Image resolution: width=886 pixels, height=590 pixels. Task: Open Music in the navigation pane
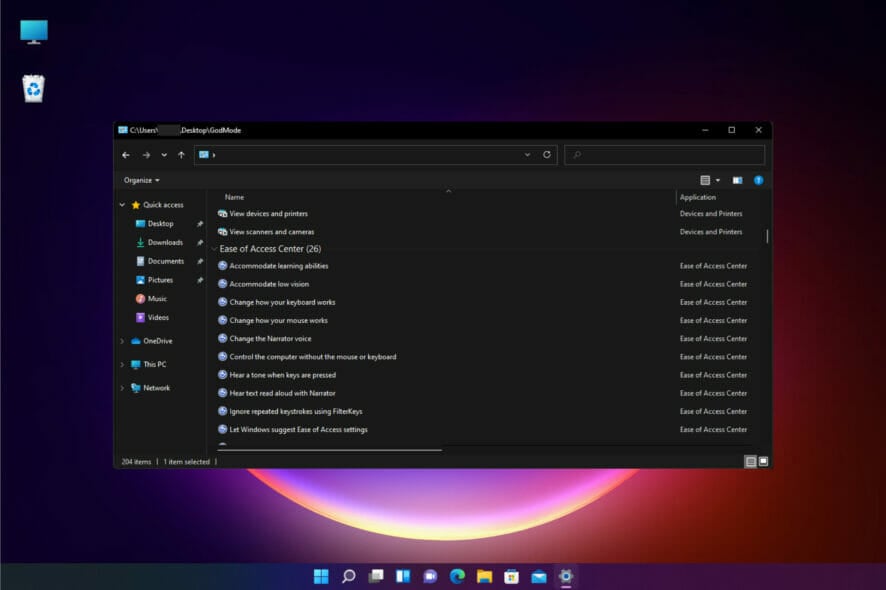click(157, 298)
